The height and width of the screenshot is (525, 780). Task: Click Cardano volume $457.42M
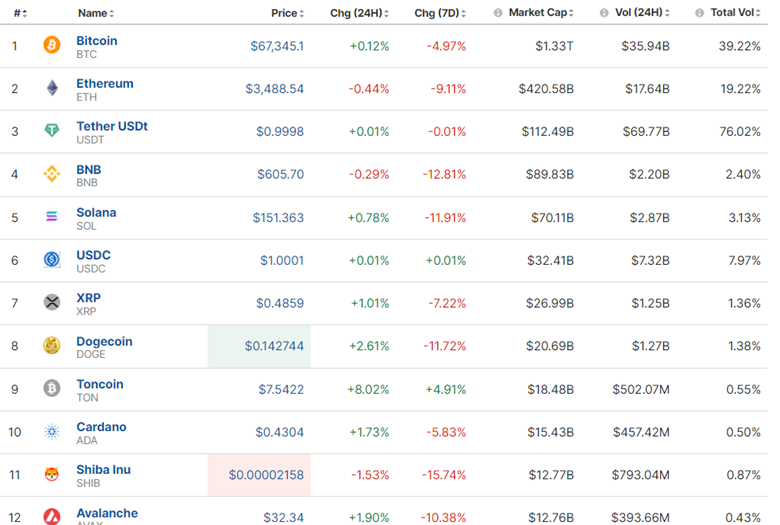[x=641, y=432]
